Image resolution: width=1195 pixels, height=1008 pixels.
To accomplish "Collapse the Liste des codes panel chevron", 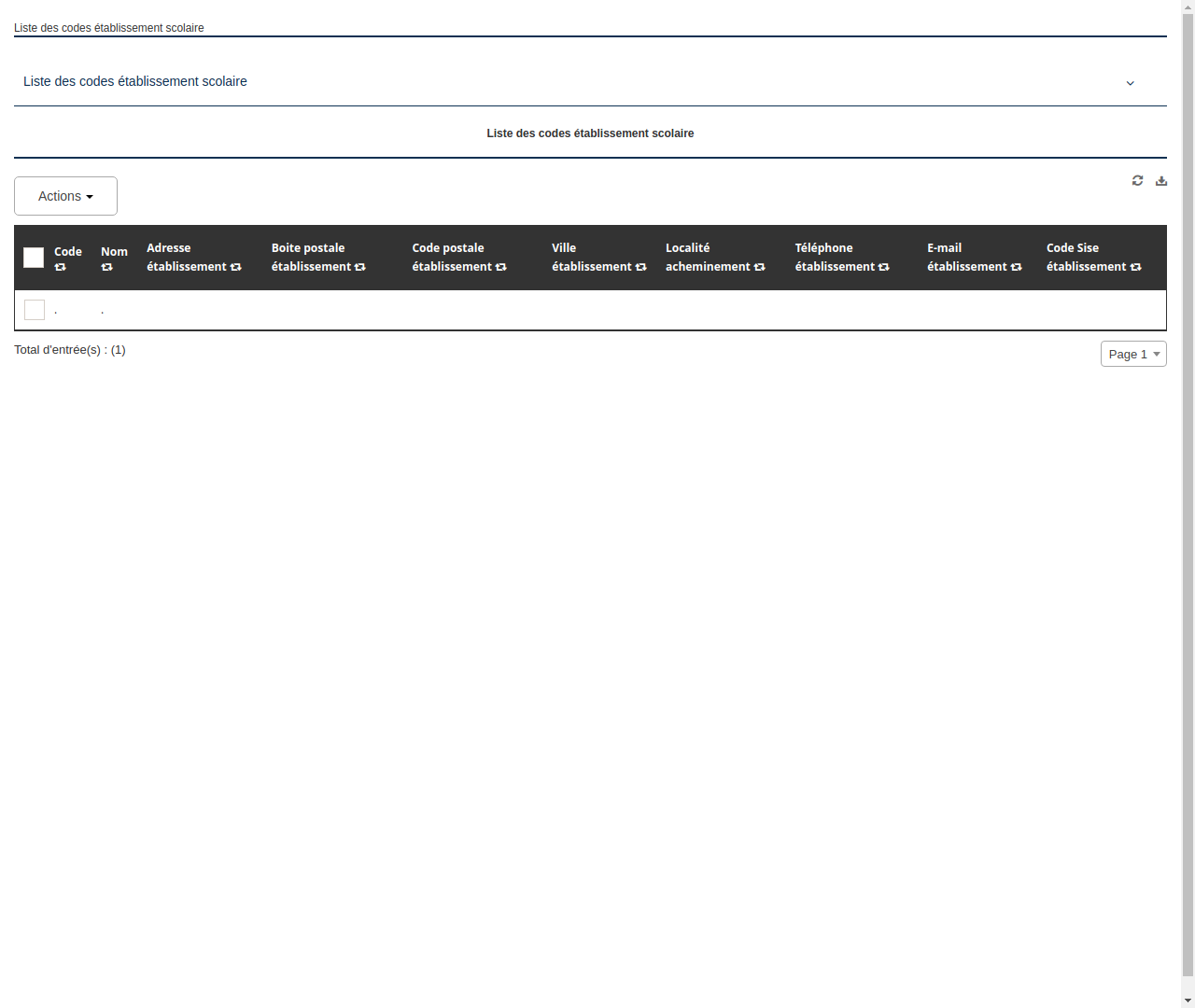I will (x=1130, y=83).
